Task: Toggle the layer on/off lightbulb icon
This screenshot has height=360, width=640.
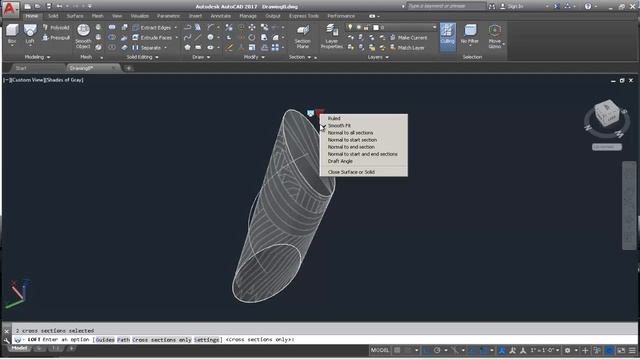Action: pos(350,27)
